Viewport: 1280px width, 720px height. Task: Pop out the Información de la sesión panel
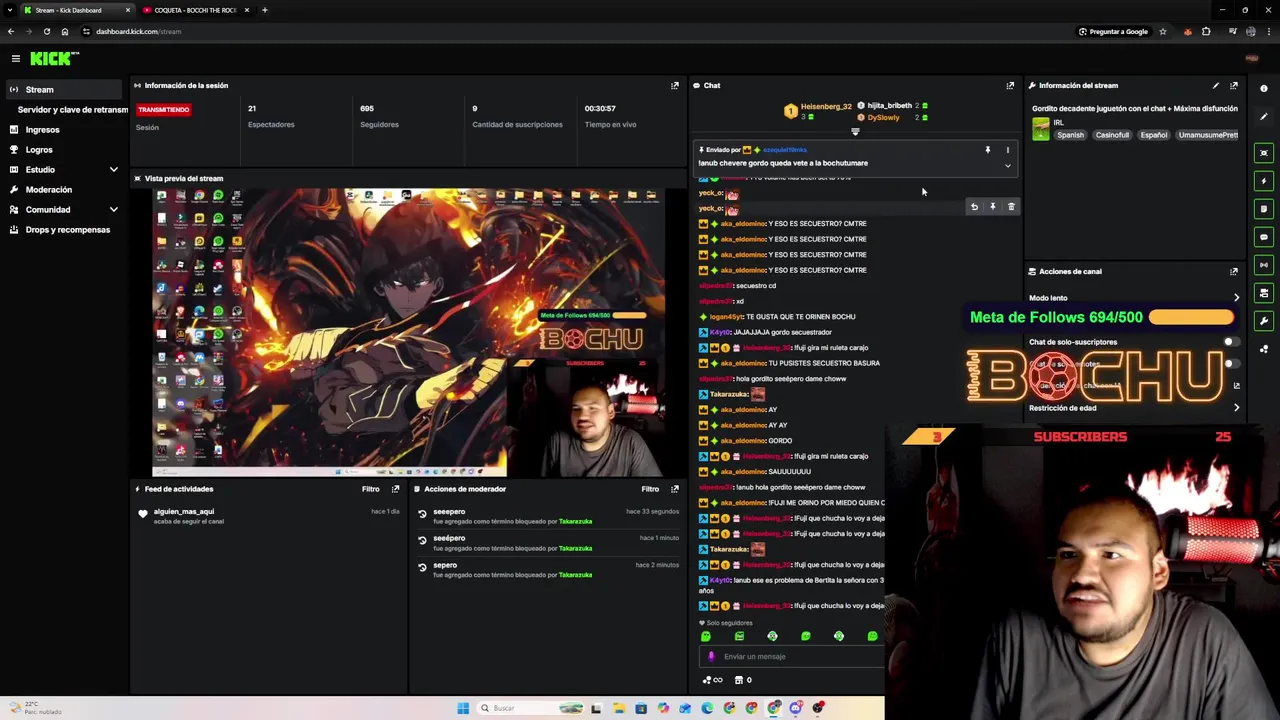pyautogui.click(x=674, y=86)
